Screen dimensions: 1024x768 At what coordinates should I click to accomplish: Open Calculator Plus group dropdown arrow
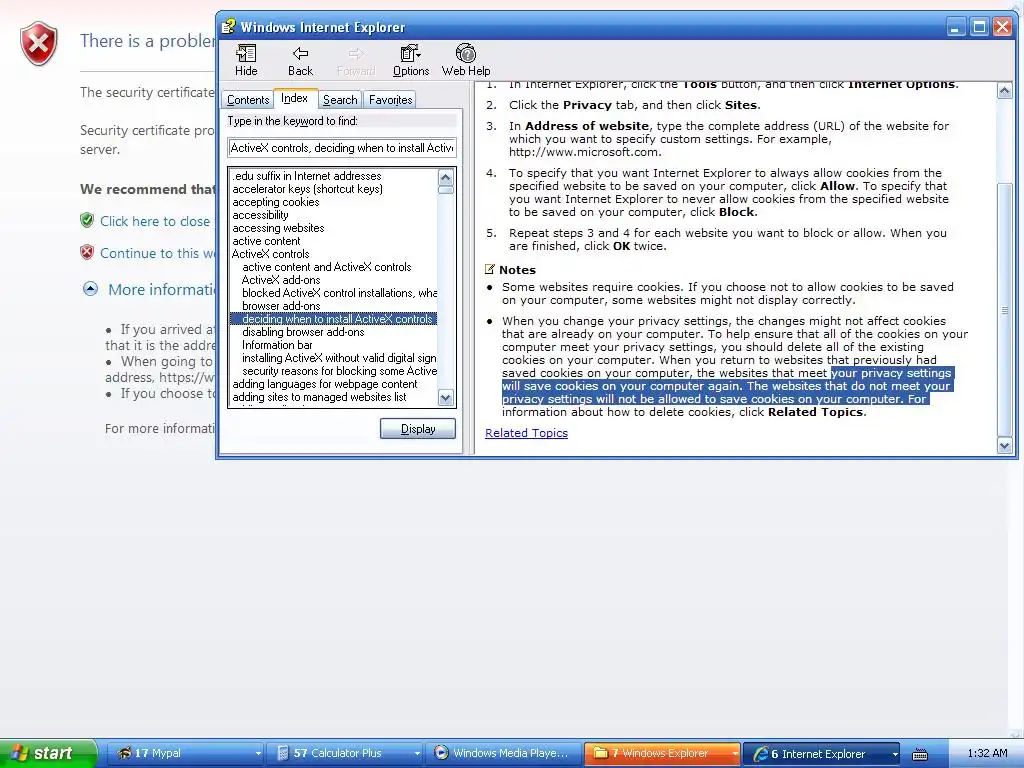pyautogui.click(x=417, y=754)
